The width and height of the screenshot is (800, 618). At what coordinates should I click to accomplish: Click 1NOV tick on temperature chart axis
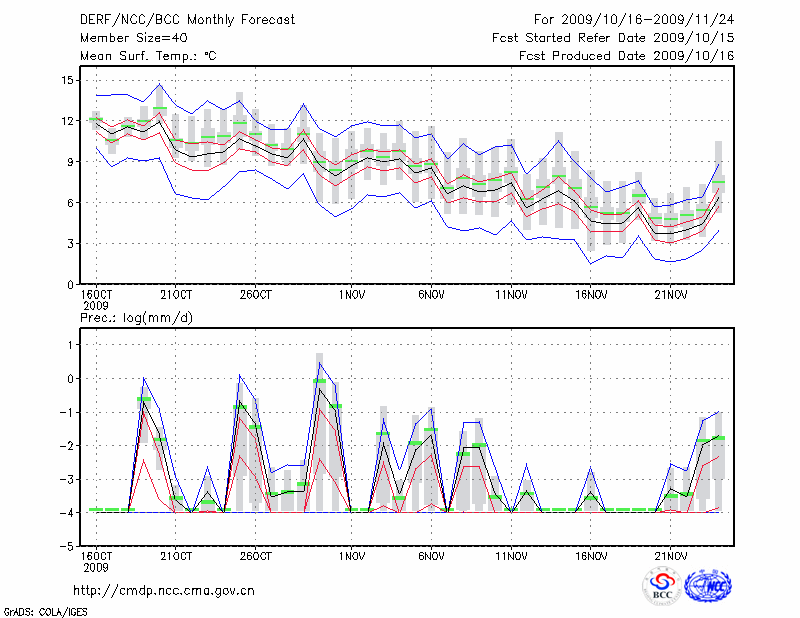tap(351, 295)
